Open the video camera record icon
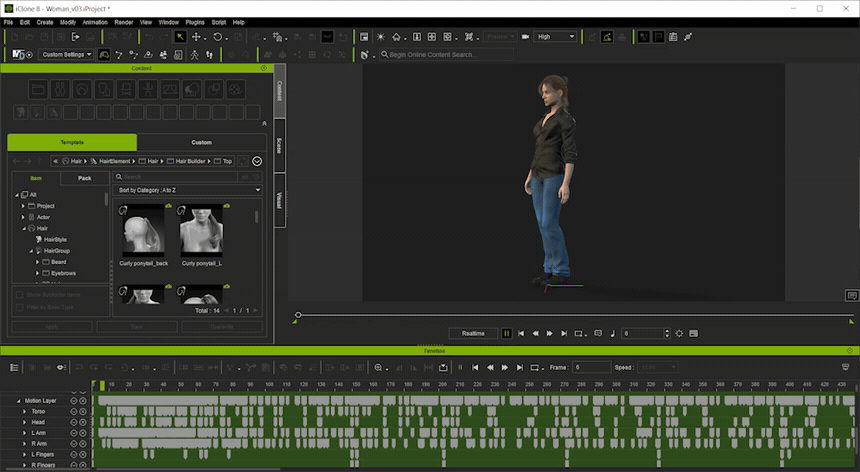Image resolution: width=860 pixels, height=472 pixels. (525, 37)
